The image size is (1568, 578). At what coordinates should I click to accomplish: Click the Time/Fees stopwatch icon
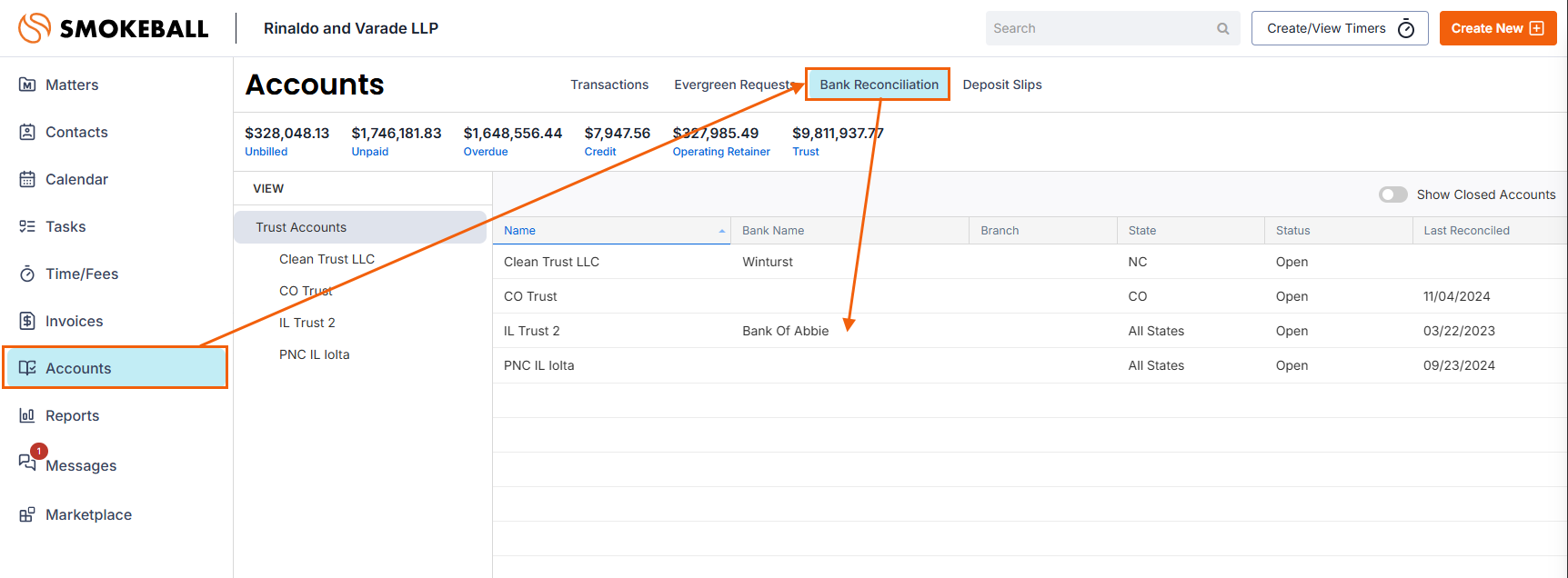pos(27,274)
